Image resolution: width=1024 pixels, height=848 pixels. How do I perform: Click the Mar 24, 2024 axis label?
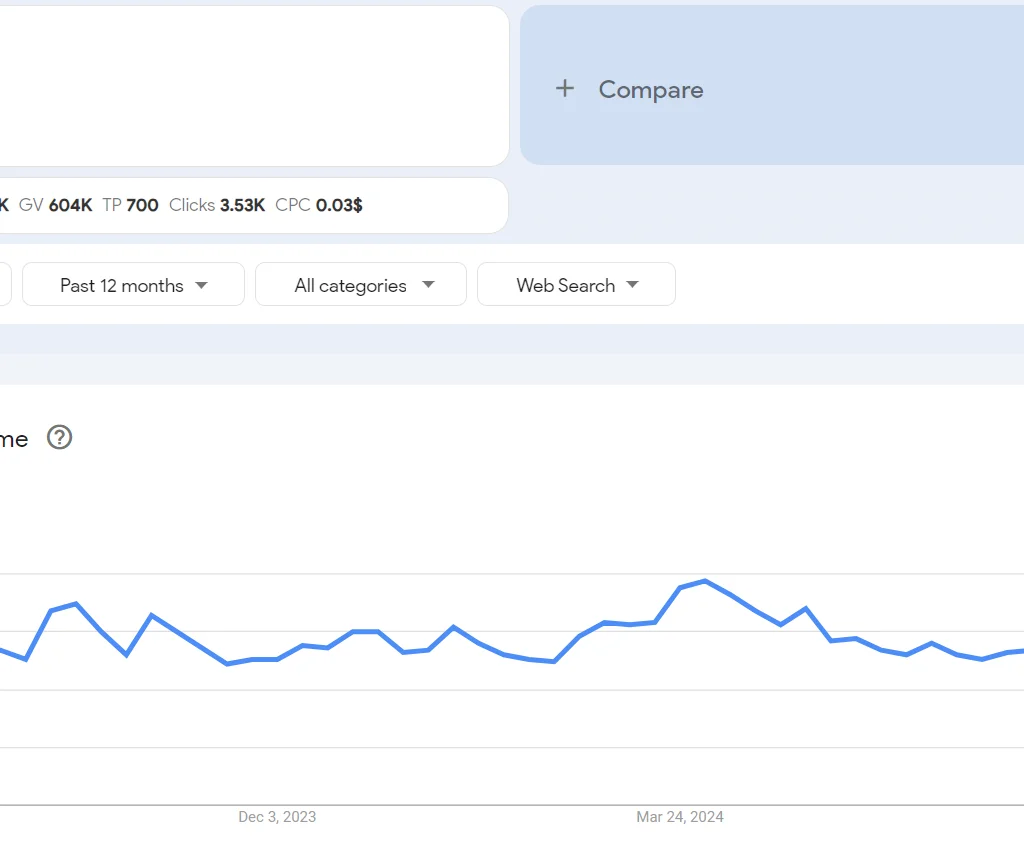680,817
